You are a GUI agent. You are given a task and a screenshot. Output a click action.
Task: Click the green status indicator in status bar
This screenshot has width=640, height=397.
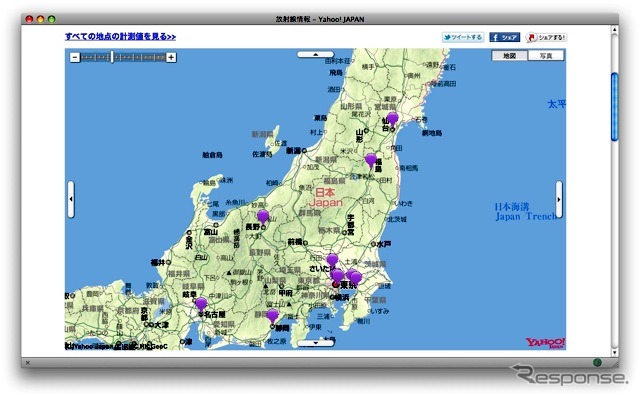[x=597, y=362]
